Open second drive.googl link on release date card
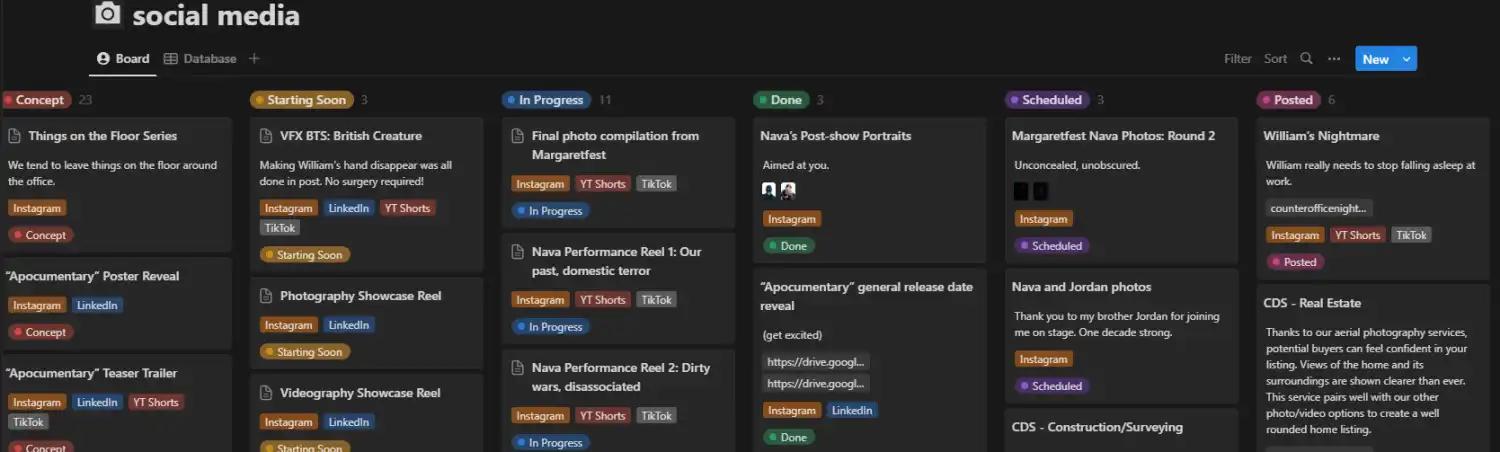The image size is (1500, 452). pyautogui.click(x=815, y=384)
